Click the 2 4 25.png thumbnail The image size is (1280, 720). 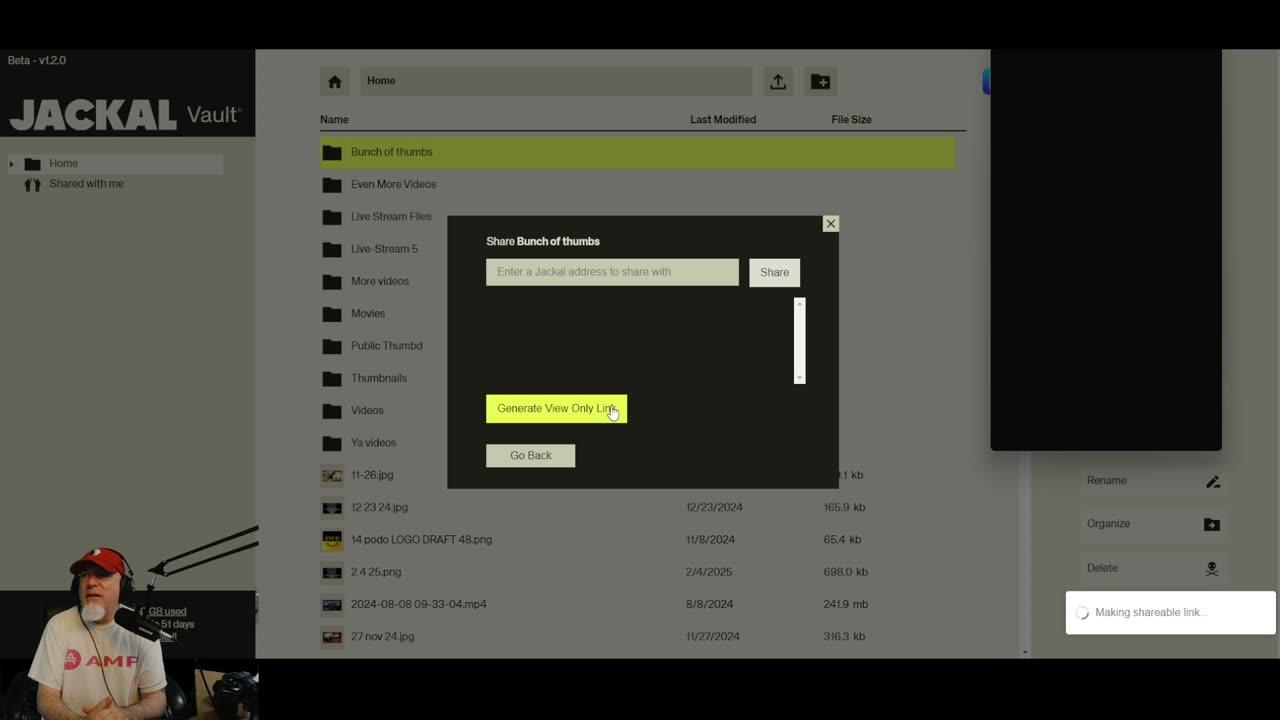[332, 573]
